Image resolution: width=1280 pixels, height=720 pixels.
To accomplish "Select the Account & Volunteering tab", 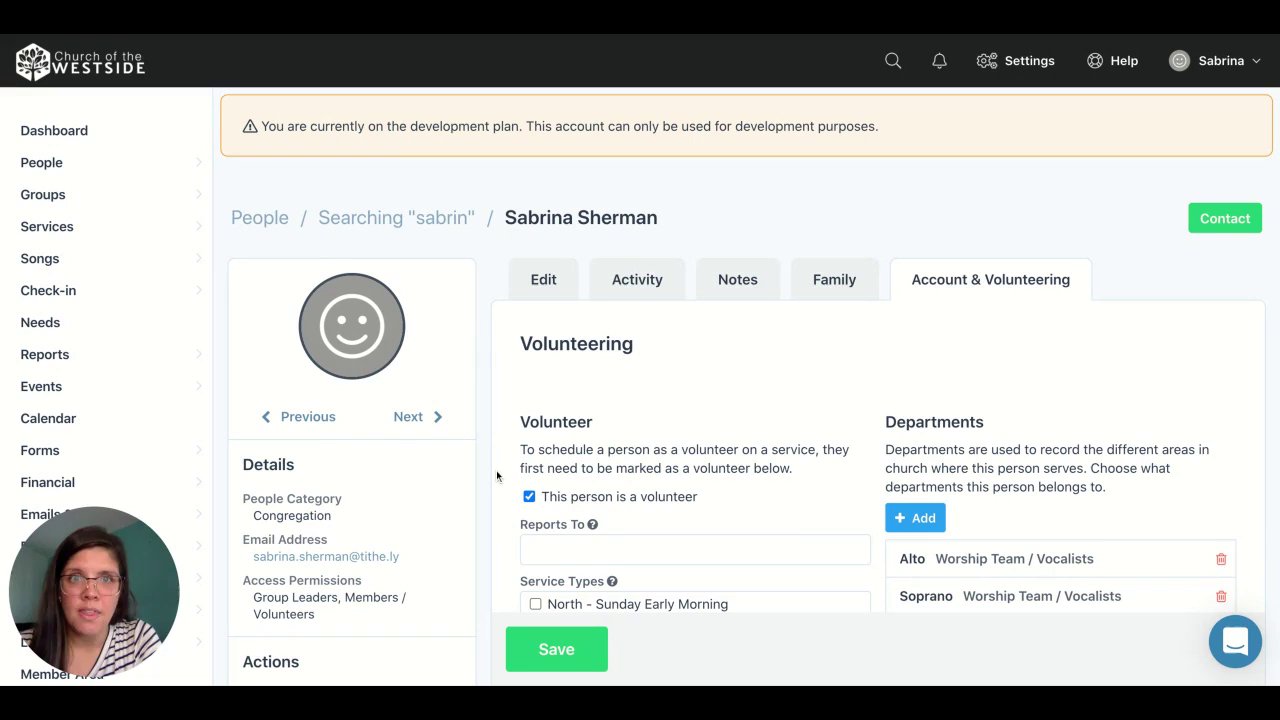I will pos(990,279).
